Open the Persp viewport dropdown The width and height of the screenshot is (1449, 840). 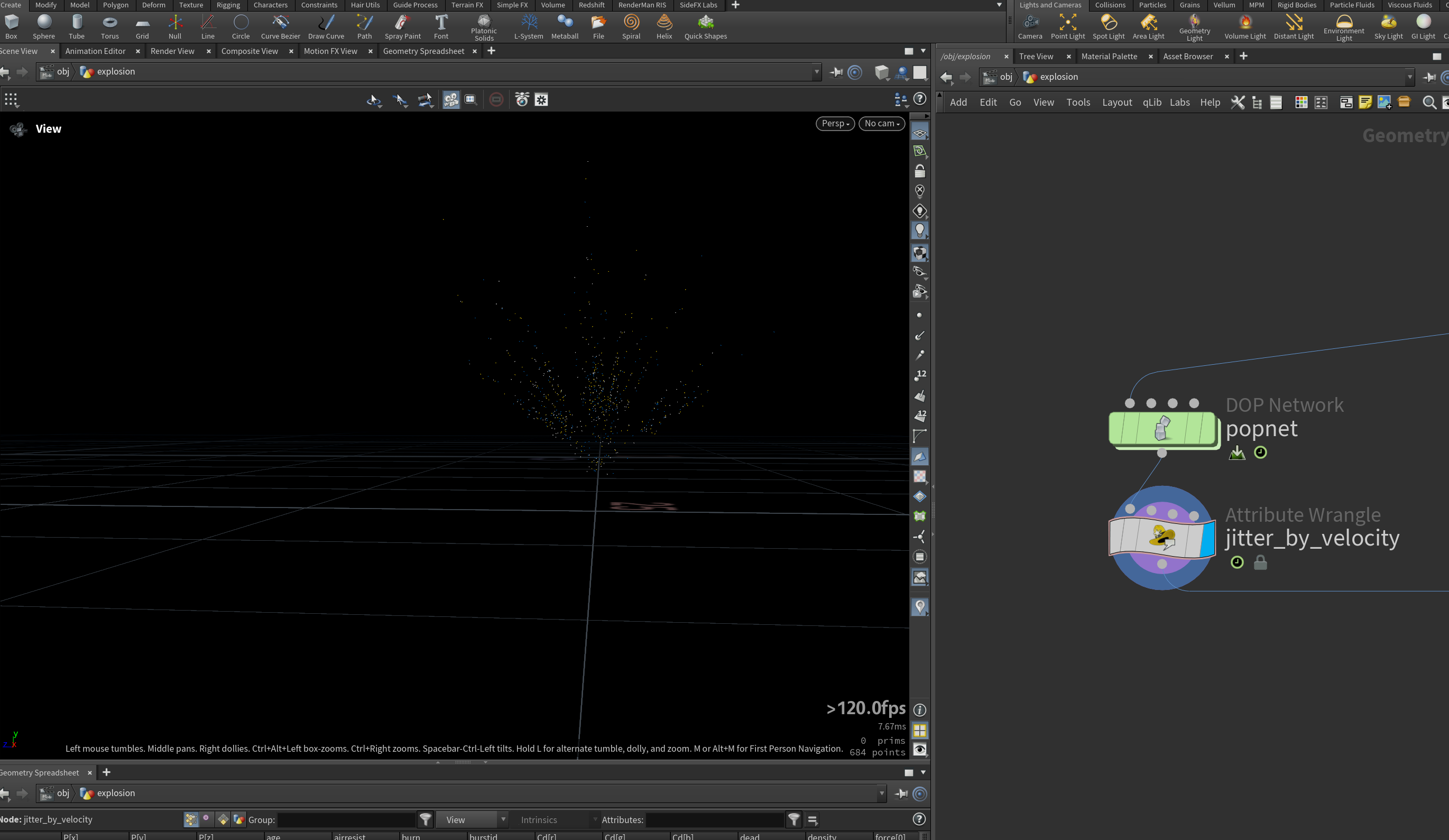click(835, 123)
